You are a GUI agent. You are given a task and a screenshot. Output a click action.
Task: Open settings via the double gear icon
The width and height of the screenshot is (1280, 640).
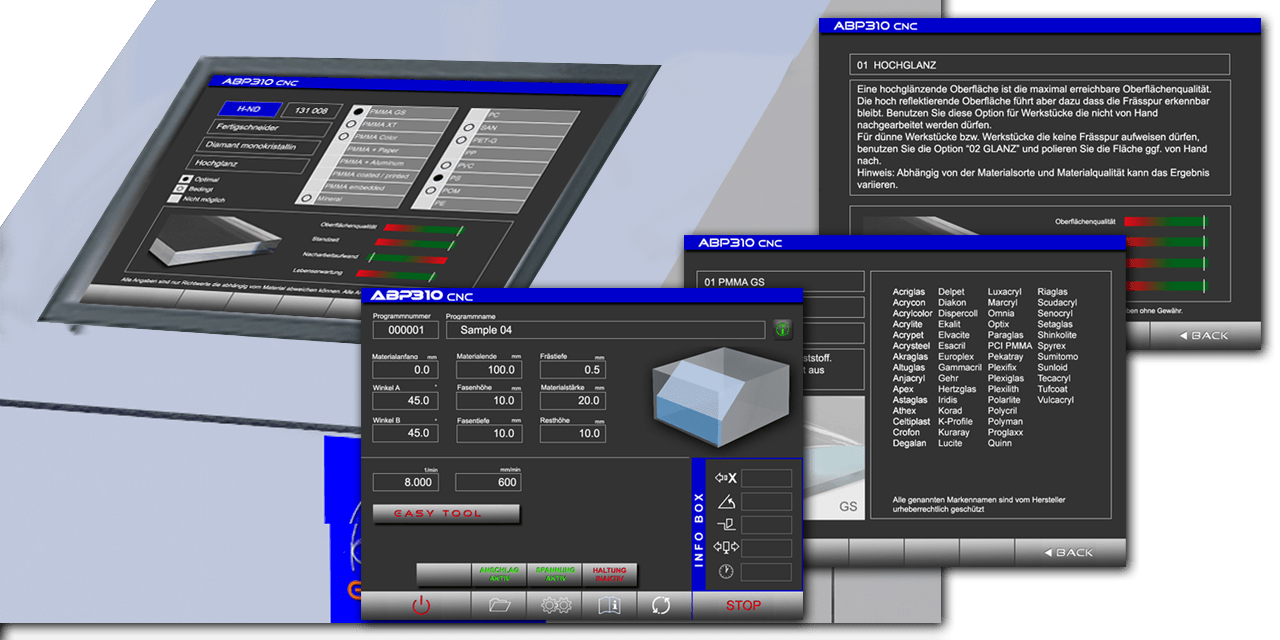[x=554, y=605]
